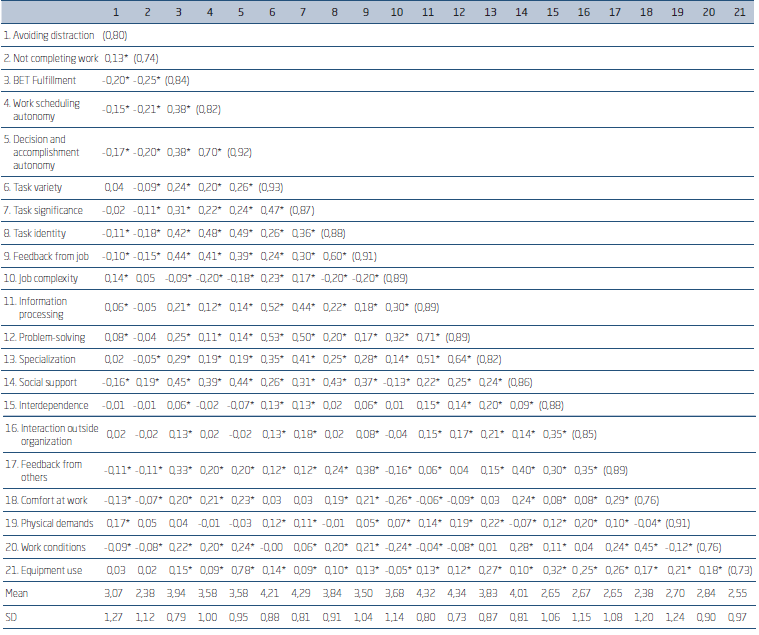Select the 'Task variety' row label

tap(32, 187)
